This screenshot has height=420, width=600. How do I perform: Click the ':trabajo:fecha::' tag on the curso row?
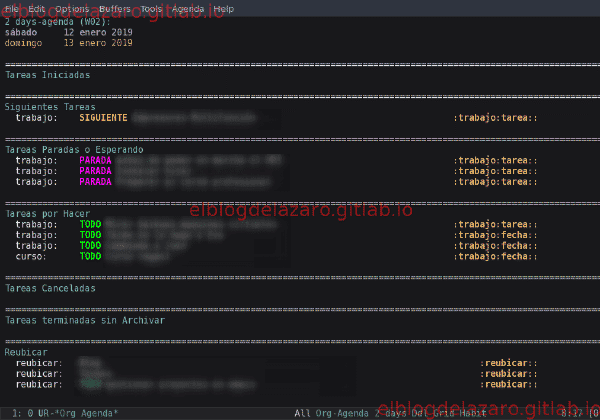pos(495,256)
